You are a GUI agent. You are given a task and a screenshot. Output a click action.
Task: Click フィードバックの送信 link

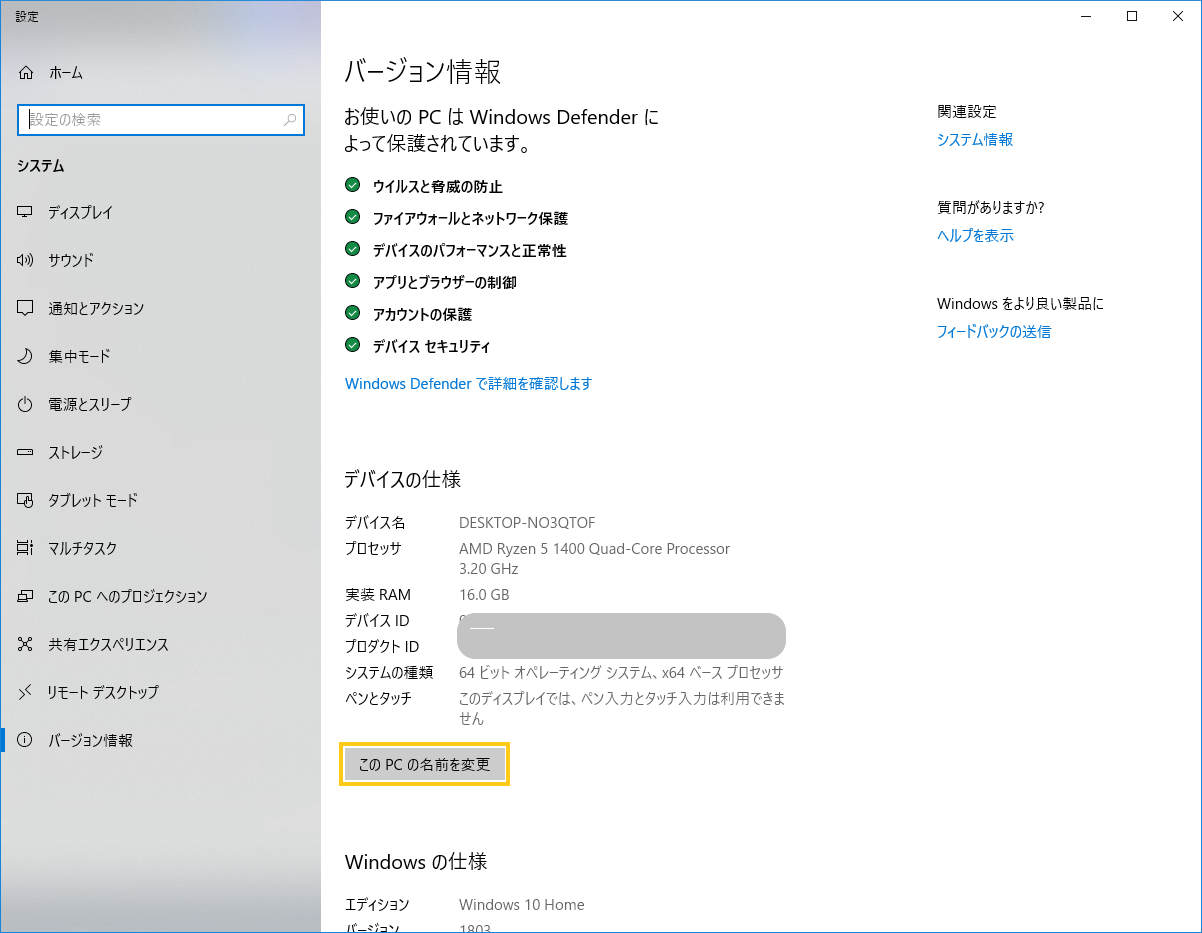[994, 332]
